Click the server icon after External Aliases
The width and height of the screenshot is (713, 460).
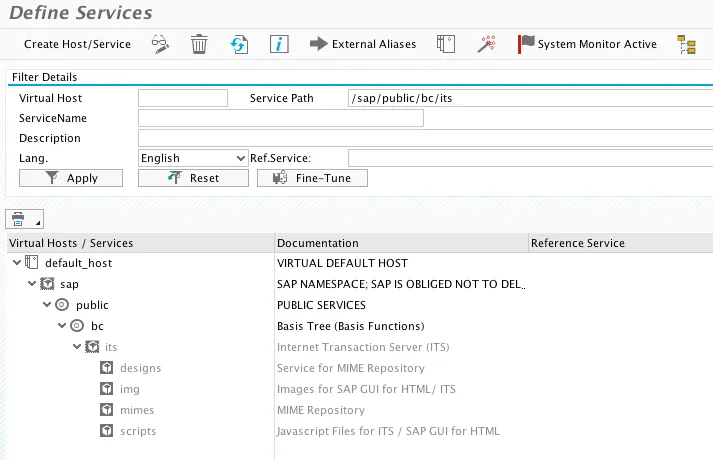[x=446, y=44]
